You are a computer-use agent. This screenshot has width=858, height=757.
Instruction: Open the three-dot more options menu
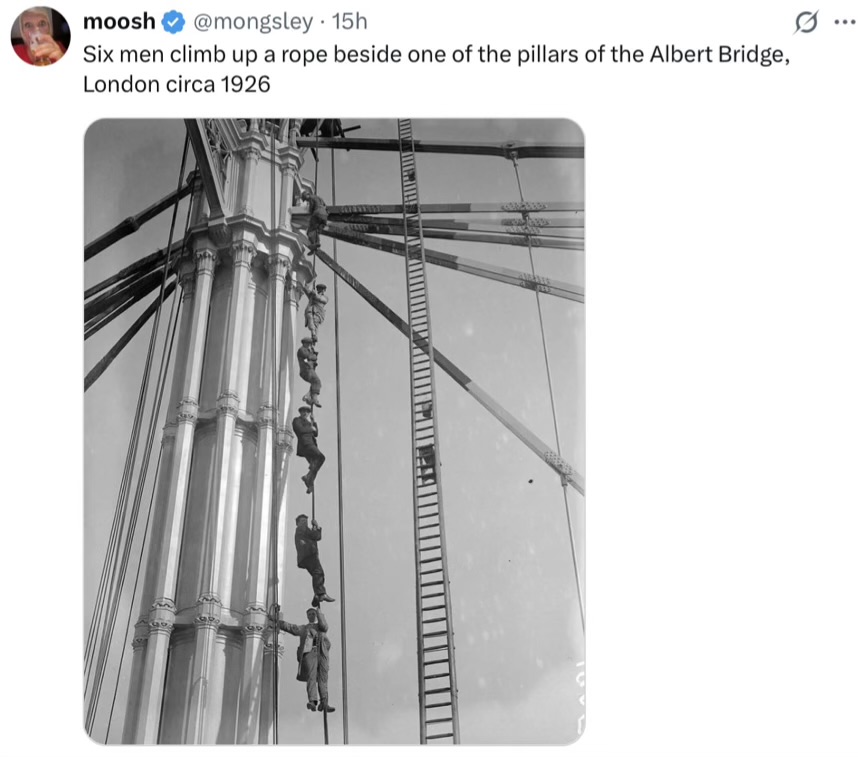point(844,22)
